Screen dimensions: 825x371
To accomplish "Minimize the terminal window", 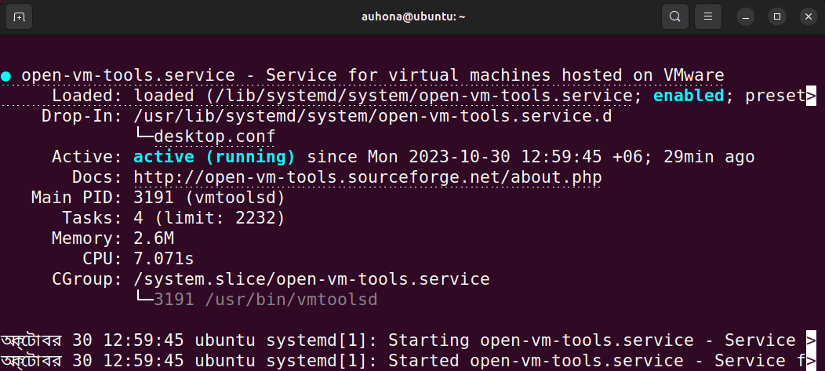I will click(x=746, y=17).
